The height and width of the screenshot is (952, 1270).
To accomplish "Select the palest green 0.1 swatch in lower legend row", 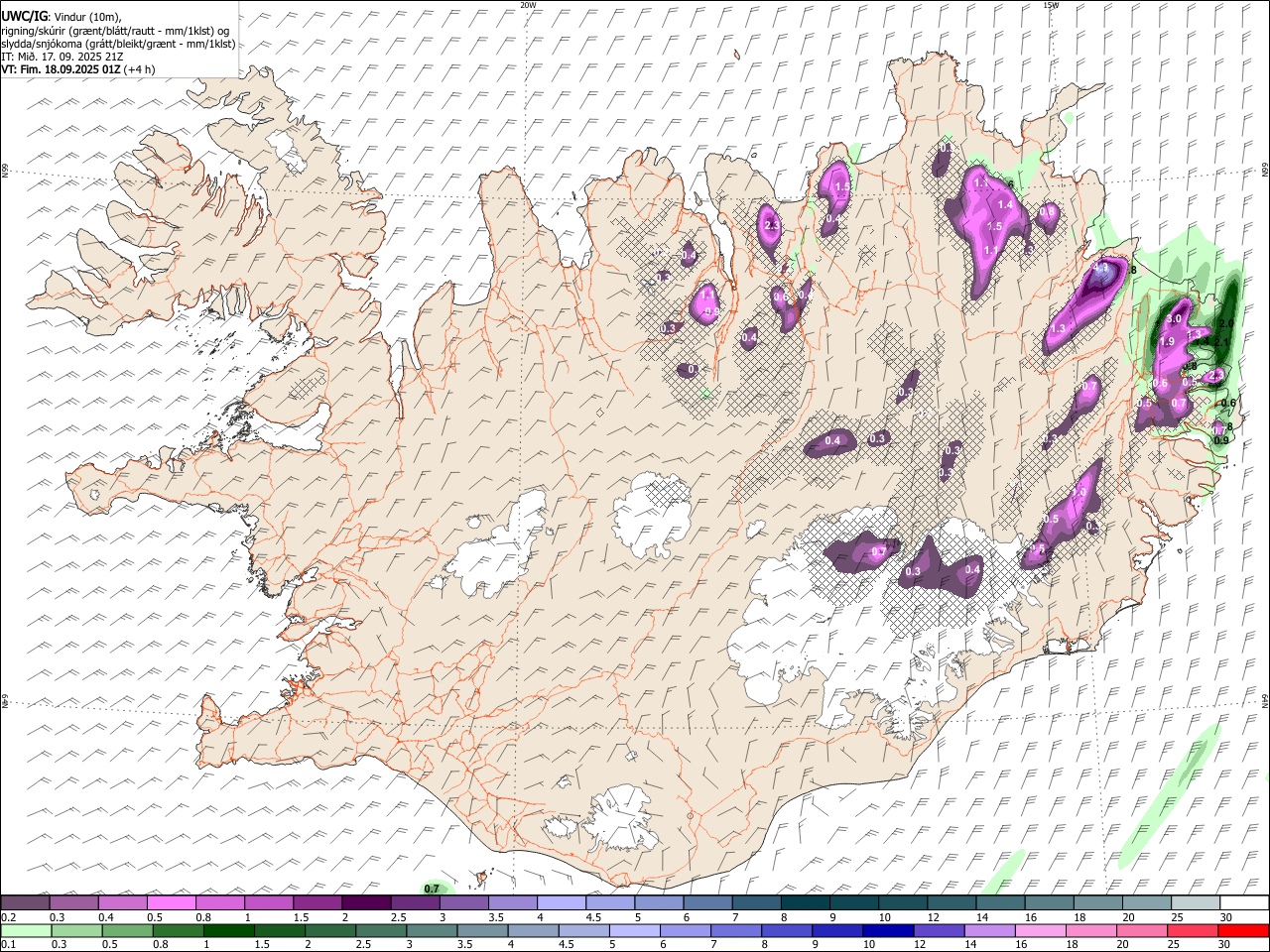I will tap(26, 930).
